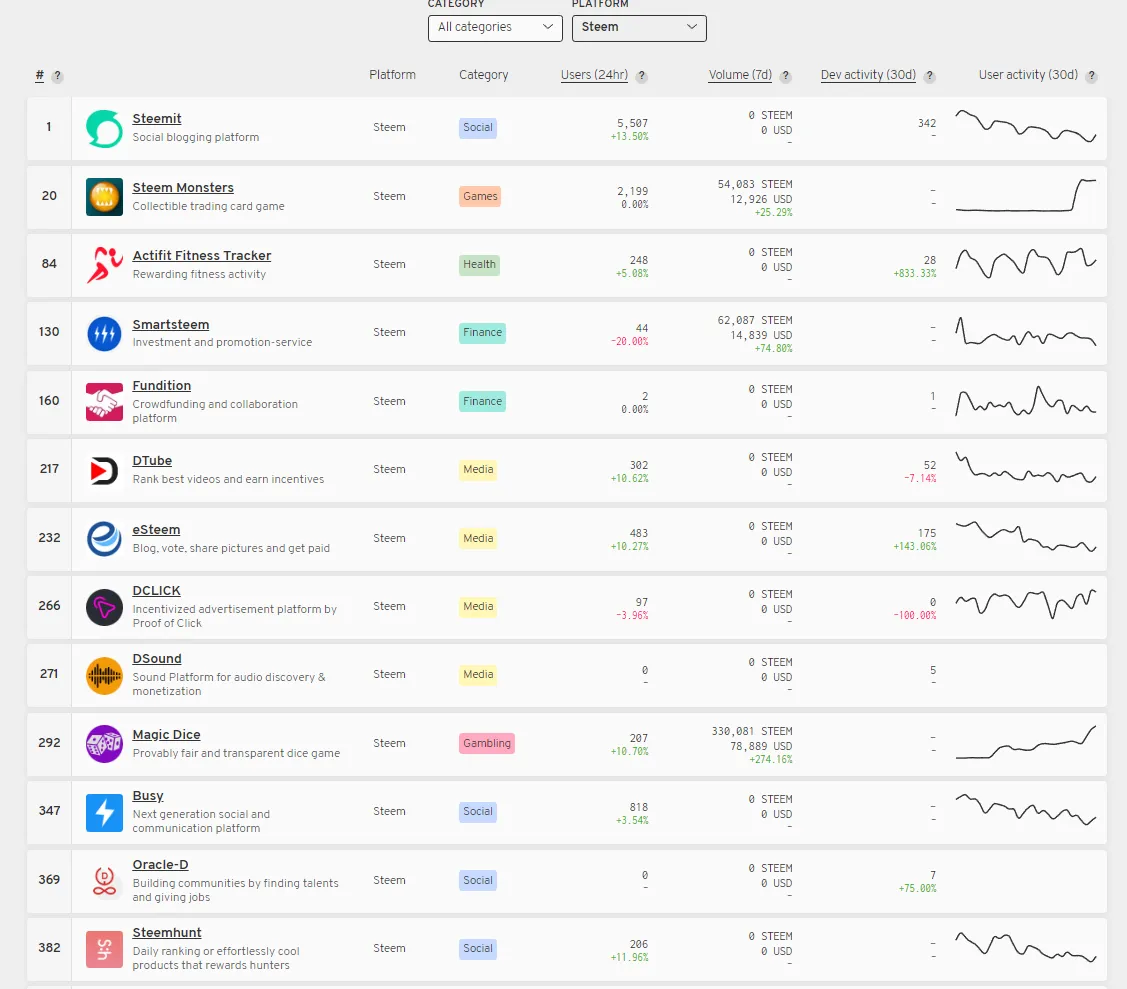
Task: Click the 330,081 STEEM volume value
Action: (x=752, y=732)
